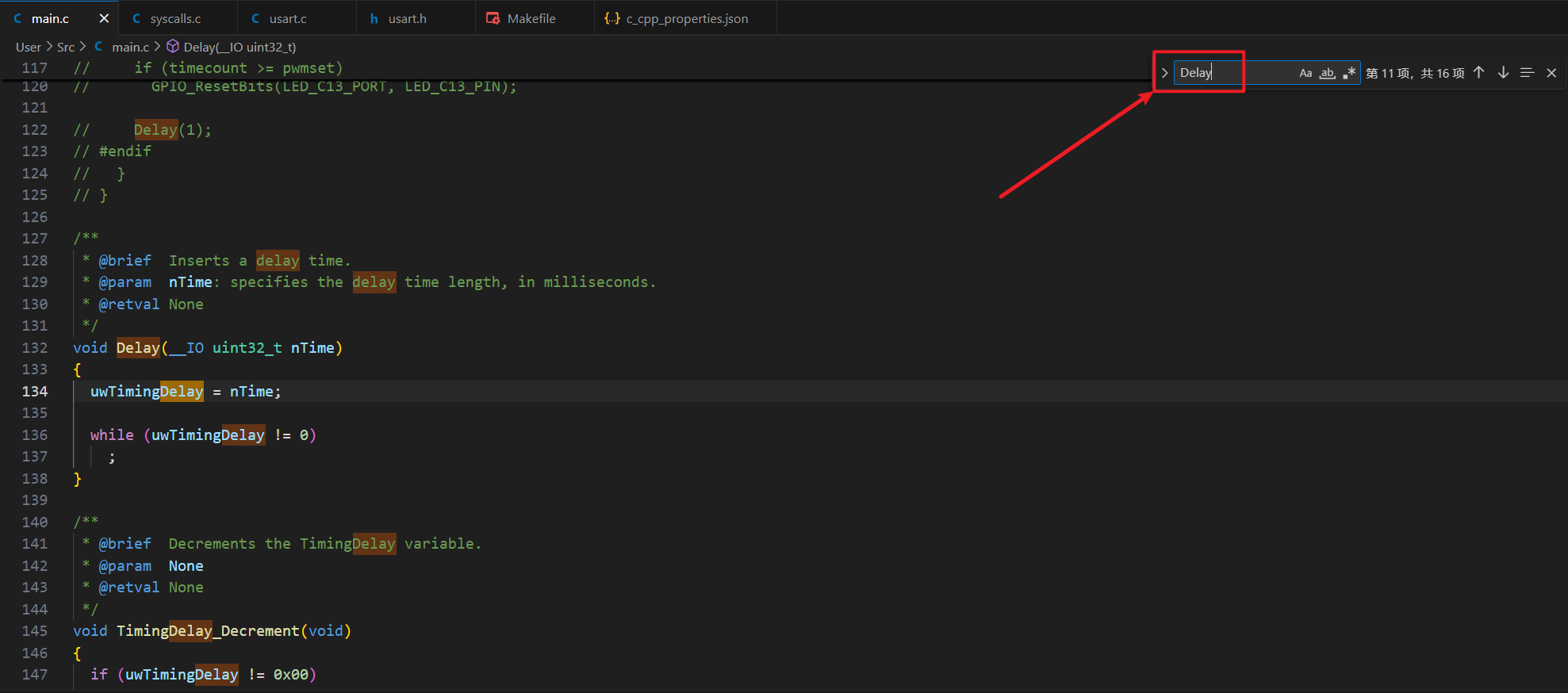This screenshot has height=693, width=1568.
Task: Click '__IO' keyword on line 132
Action: point(186,348)
